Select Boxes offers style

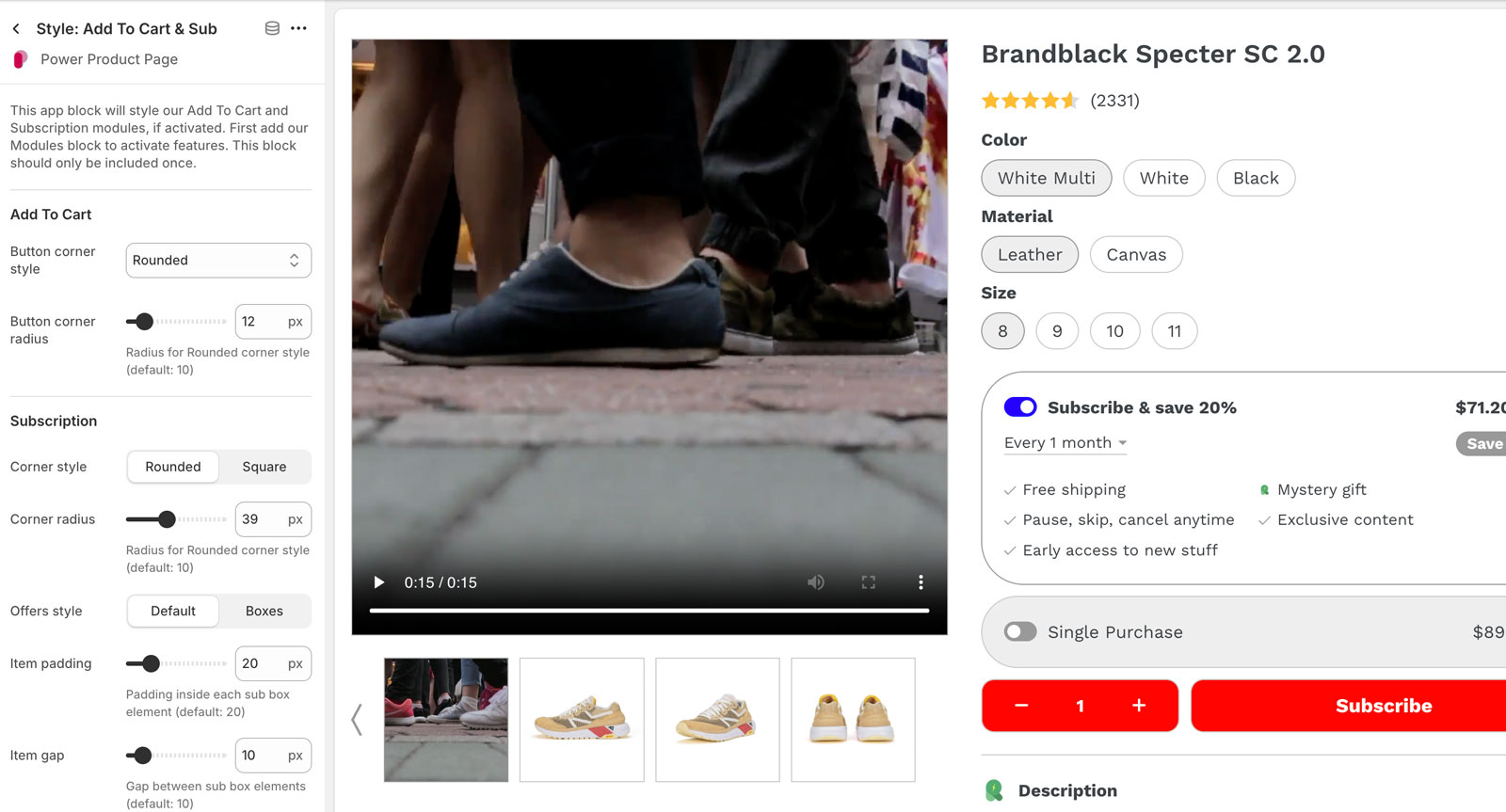click(x=264, y=612)
